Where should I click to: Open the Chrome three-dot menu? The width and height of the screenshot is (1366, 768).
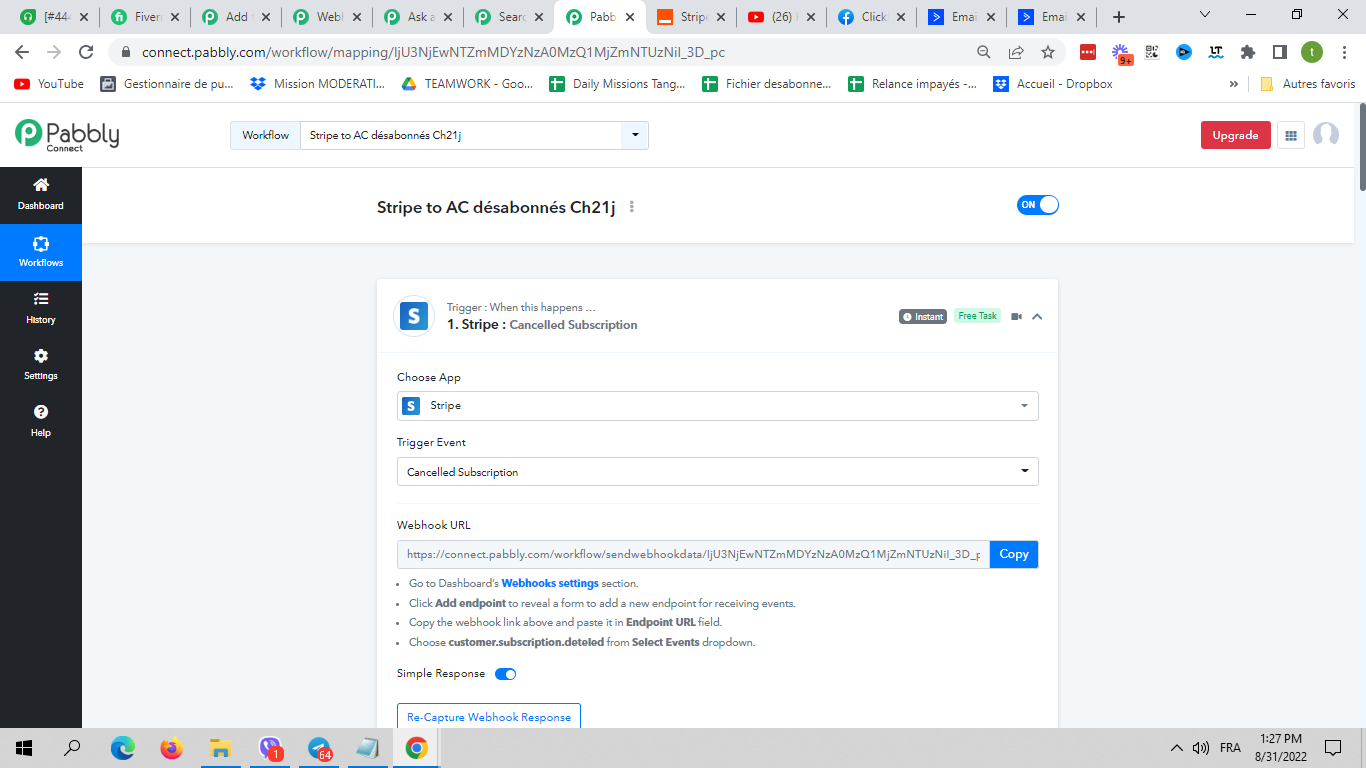tap(1343, 52)
